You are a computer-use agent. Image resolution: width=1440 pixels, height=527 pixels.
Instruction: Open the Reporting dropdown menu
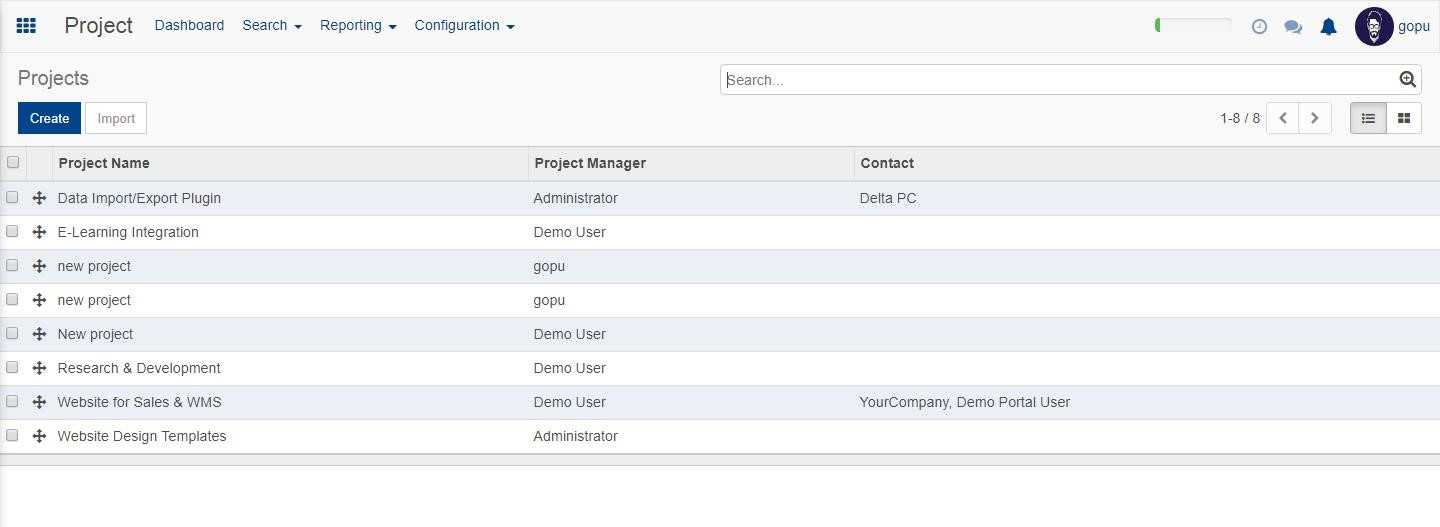[x=357, y=26]
